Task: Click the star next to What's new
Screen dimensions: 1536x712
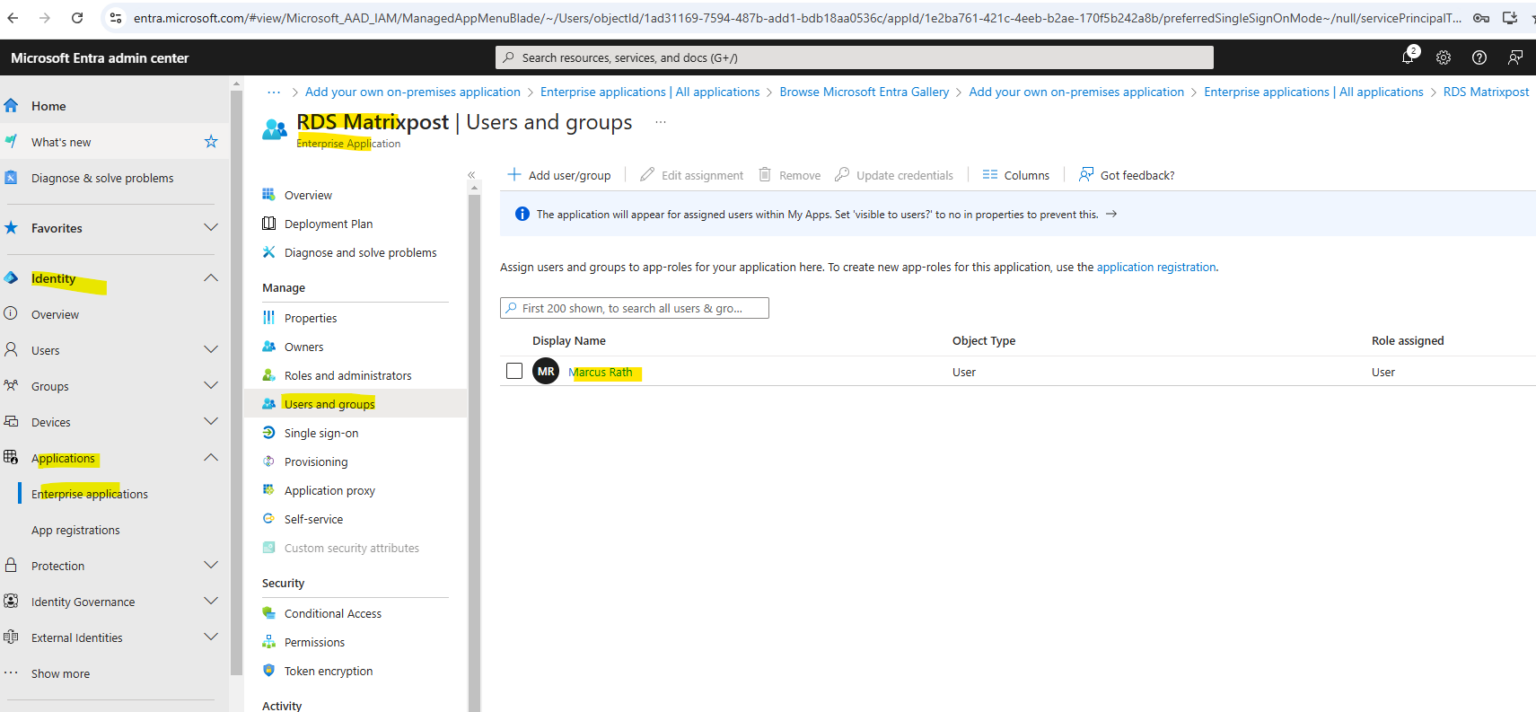Action: (211, 142)
